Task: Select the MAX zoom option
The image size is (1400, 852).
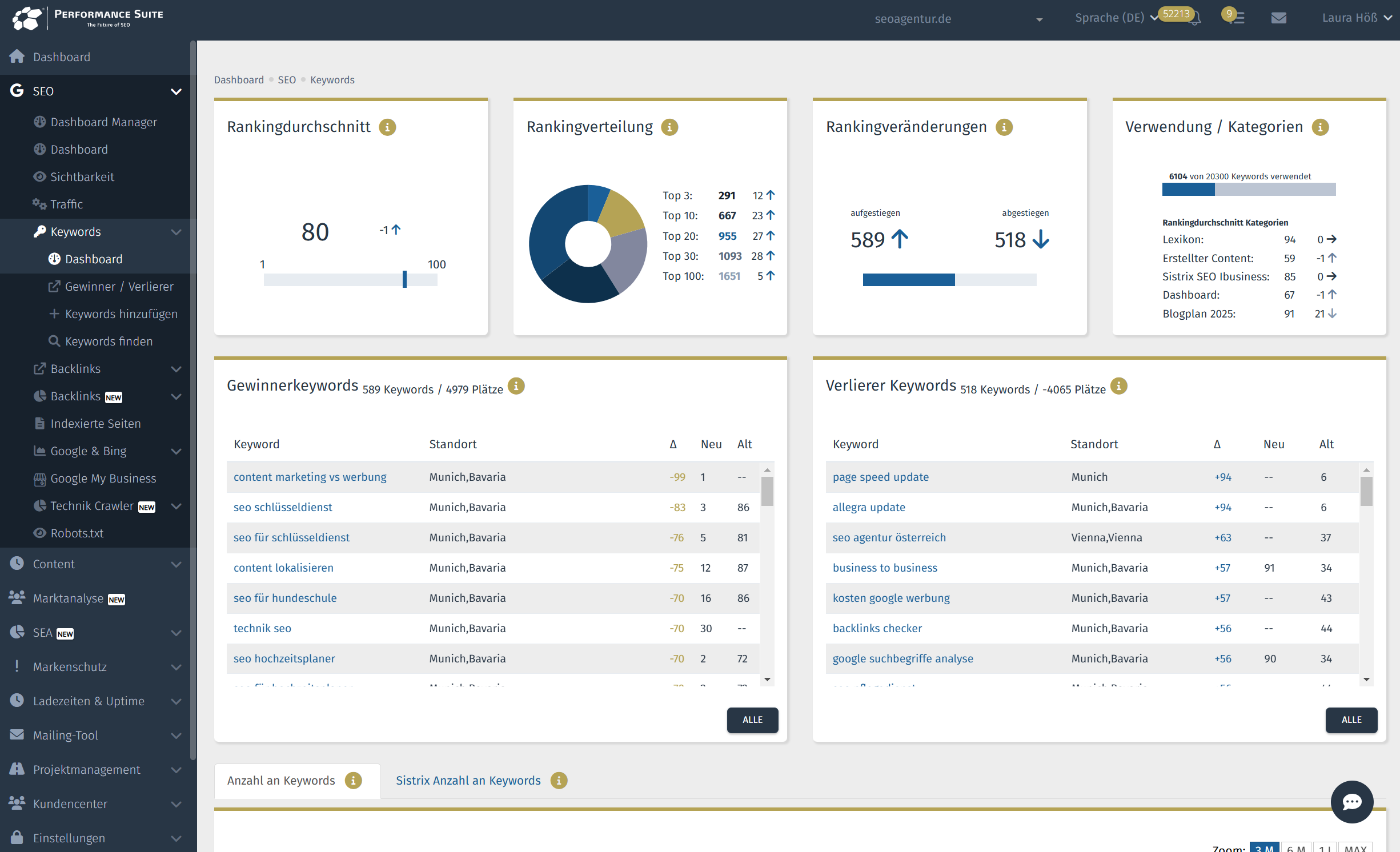Action: click(x=1355, y=847)
